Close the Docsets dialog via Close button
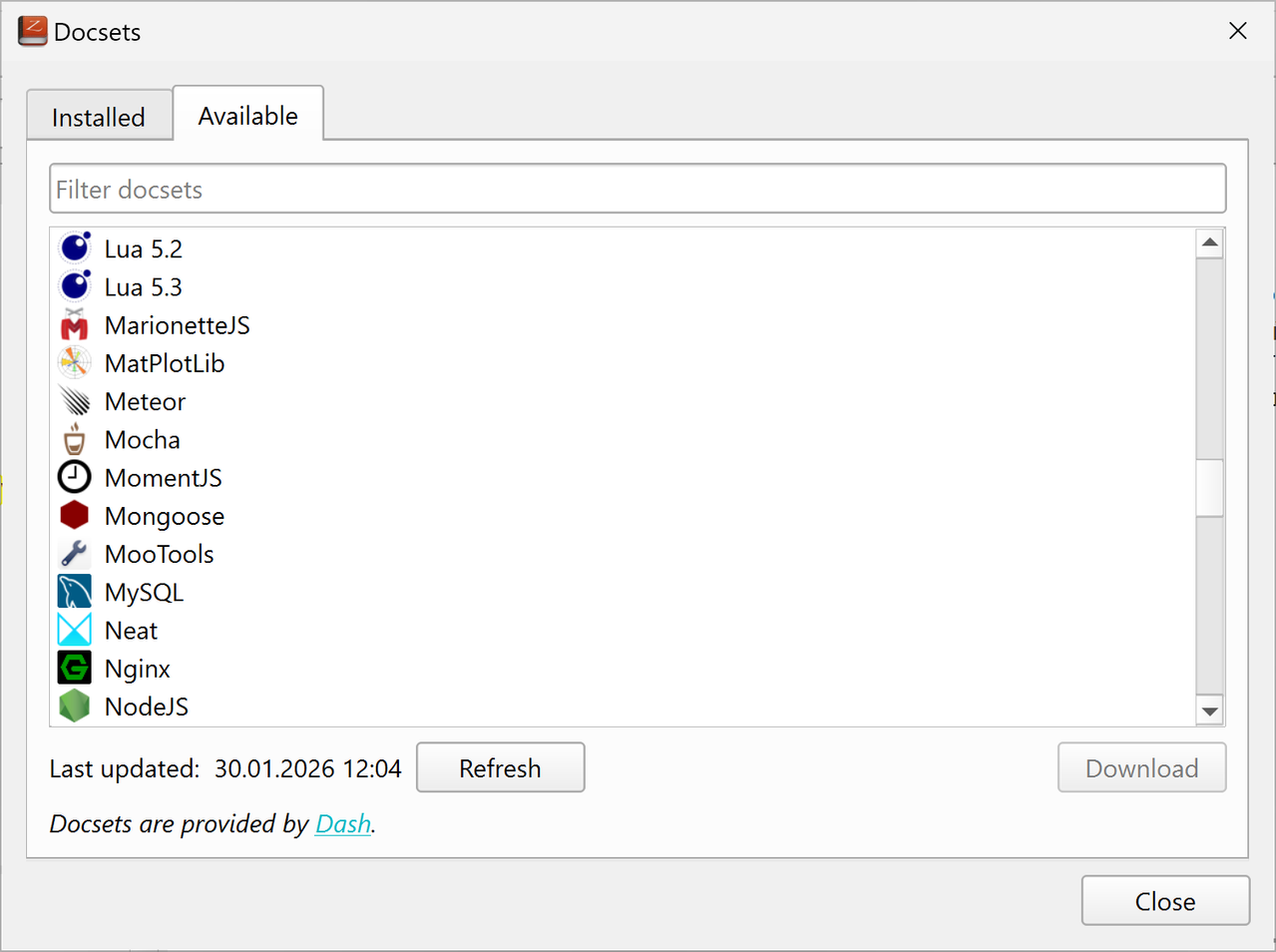 [1165, 900]
